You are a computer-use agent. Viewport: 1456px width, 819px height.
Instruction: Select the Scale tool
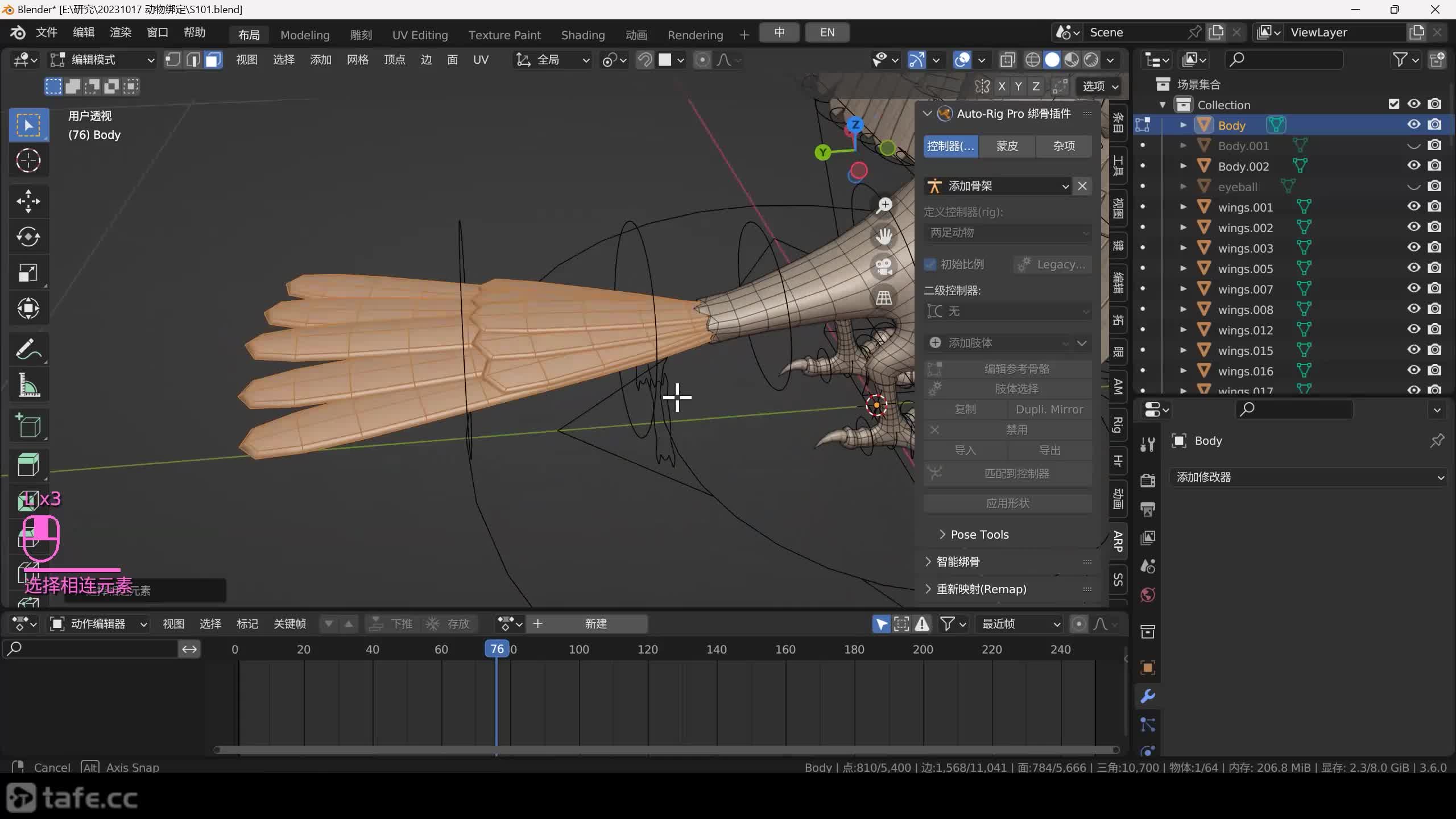coord(28,272)
